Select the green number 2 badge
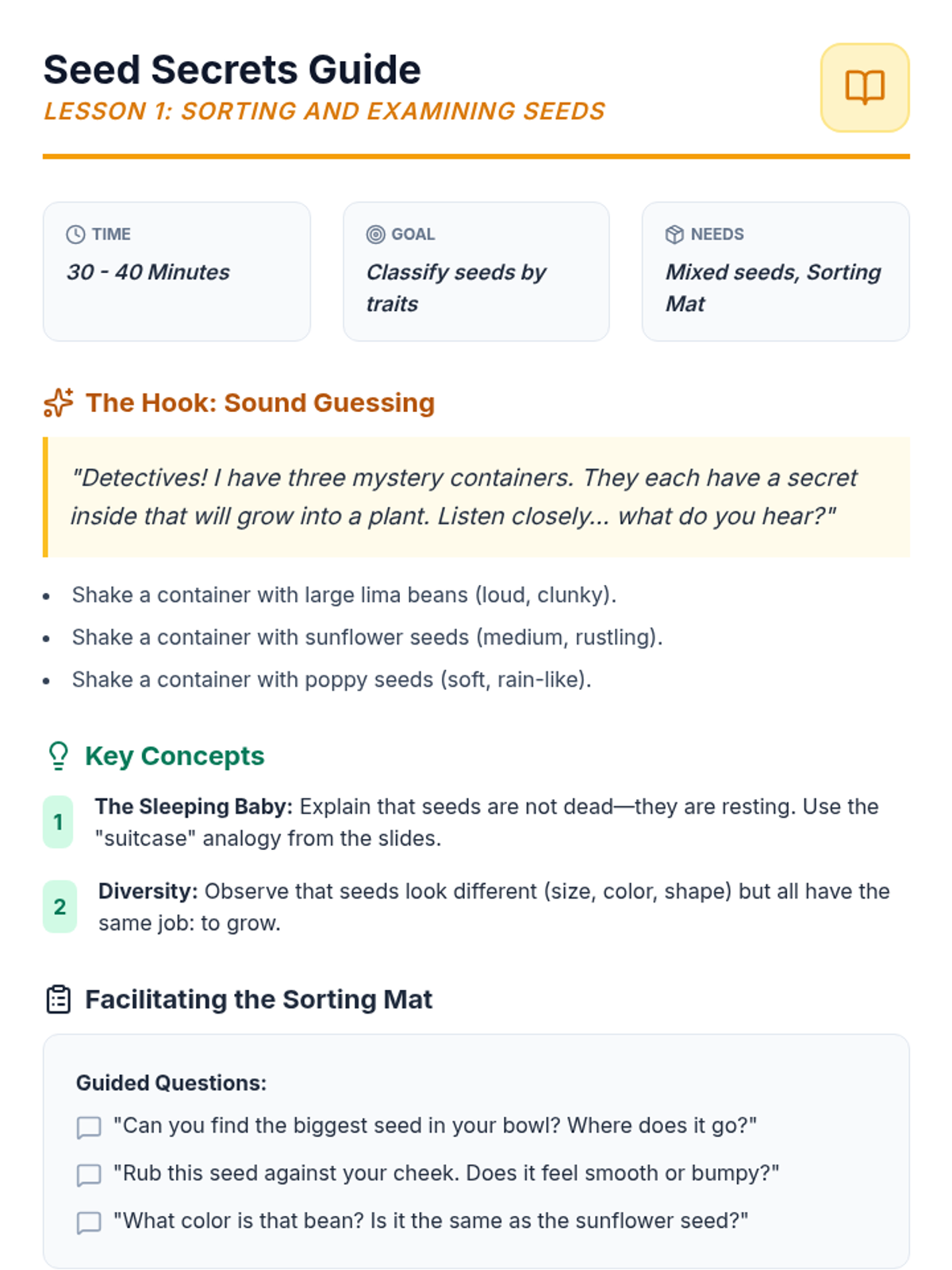 click(59, 906)
